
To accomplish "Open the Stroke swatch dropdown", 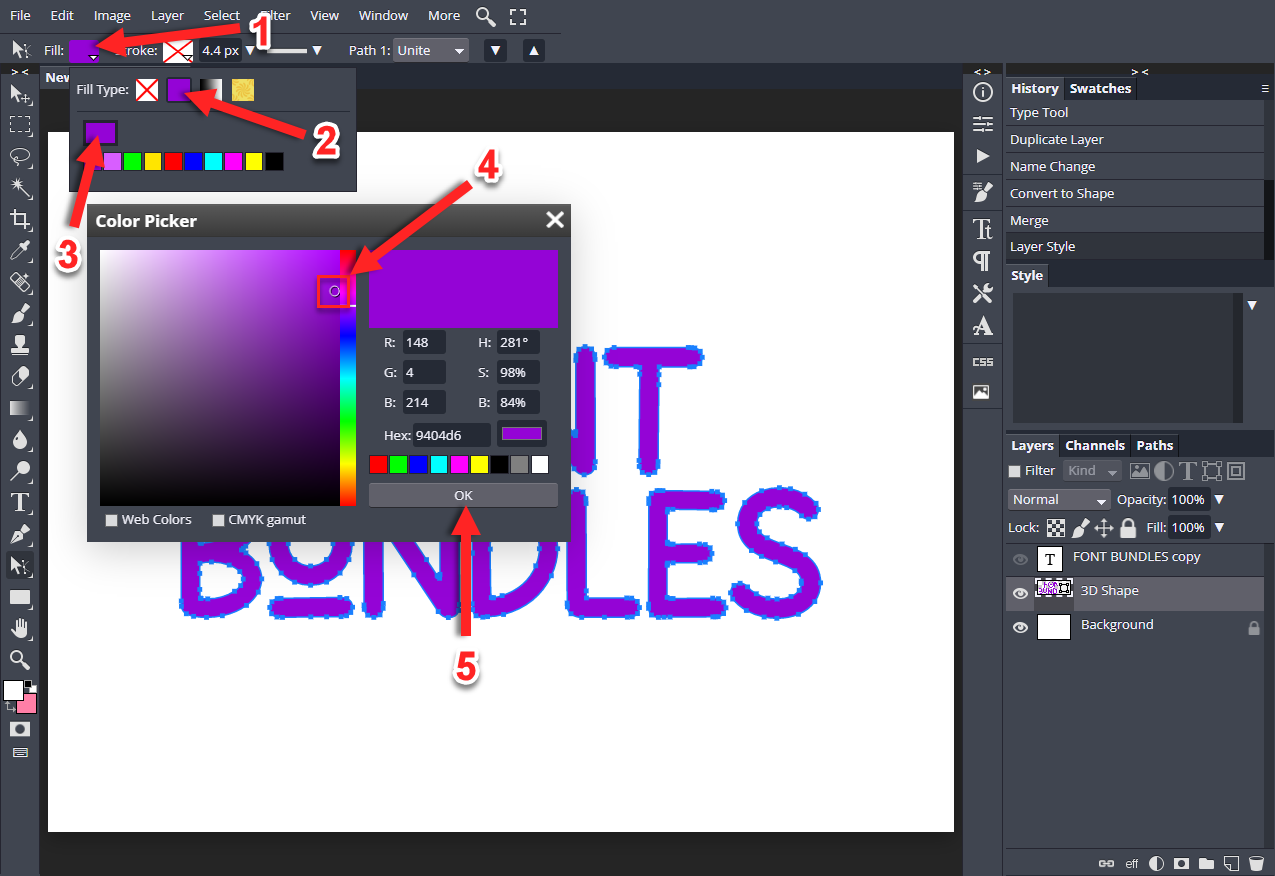I will pyautogui.click(x=179, y=50).
